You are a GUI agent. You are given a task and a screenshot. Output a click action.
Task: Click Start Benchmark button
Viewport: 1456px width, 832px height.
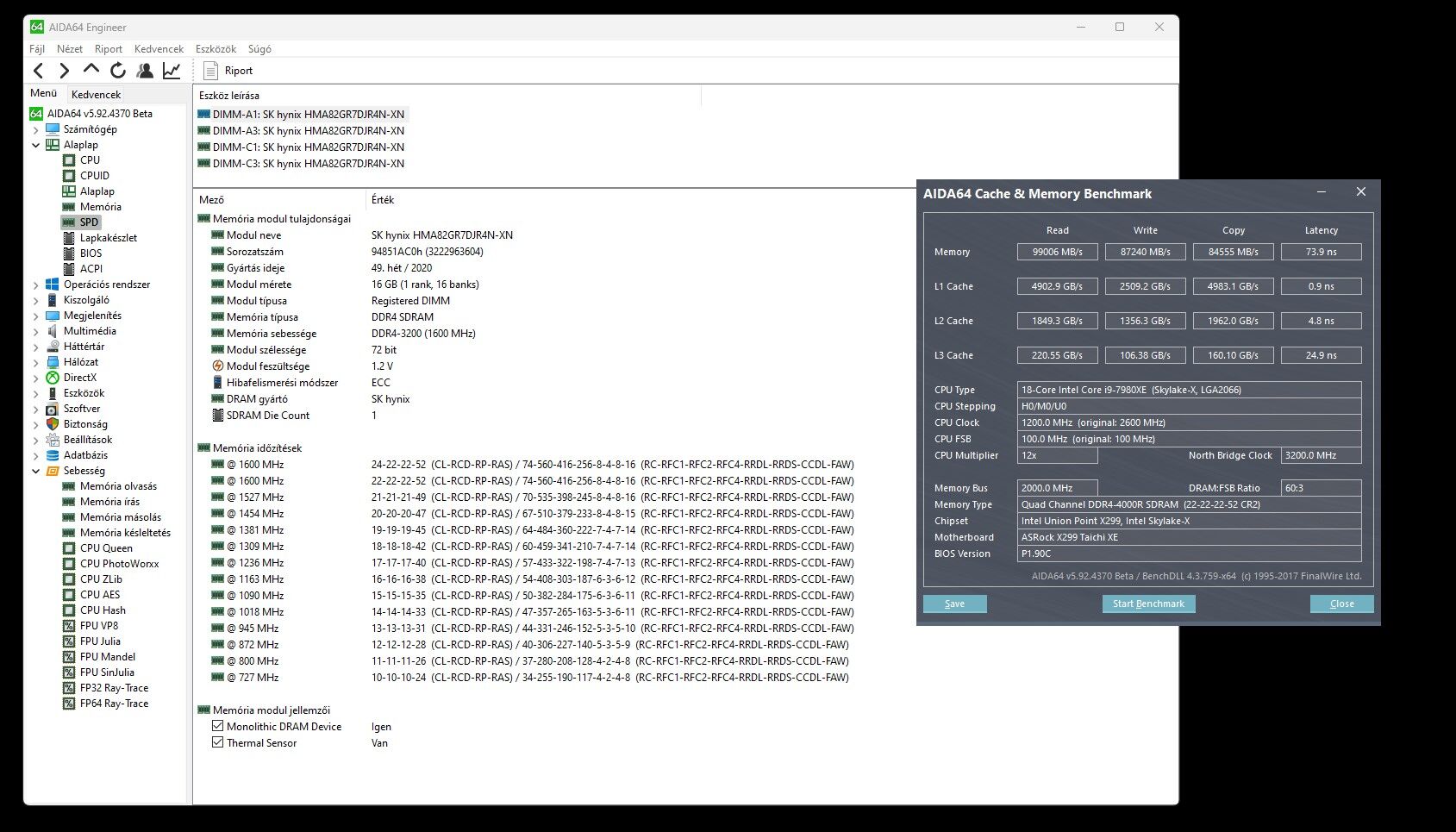point(1148,604)
